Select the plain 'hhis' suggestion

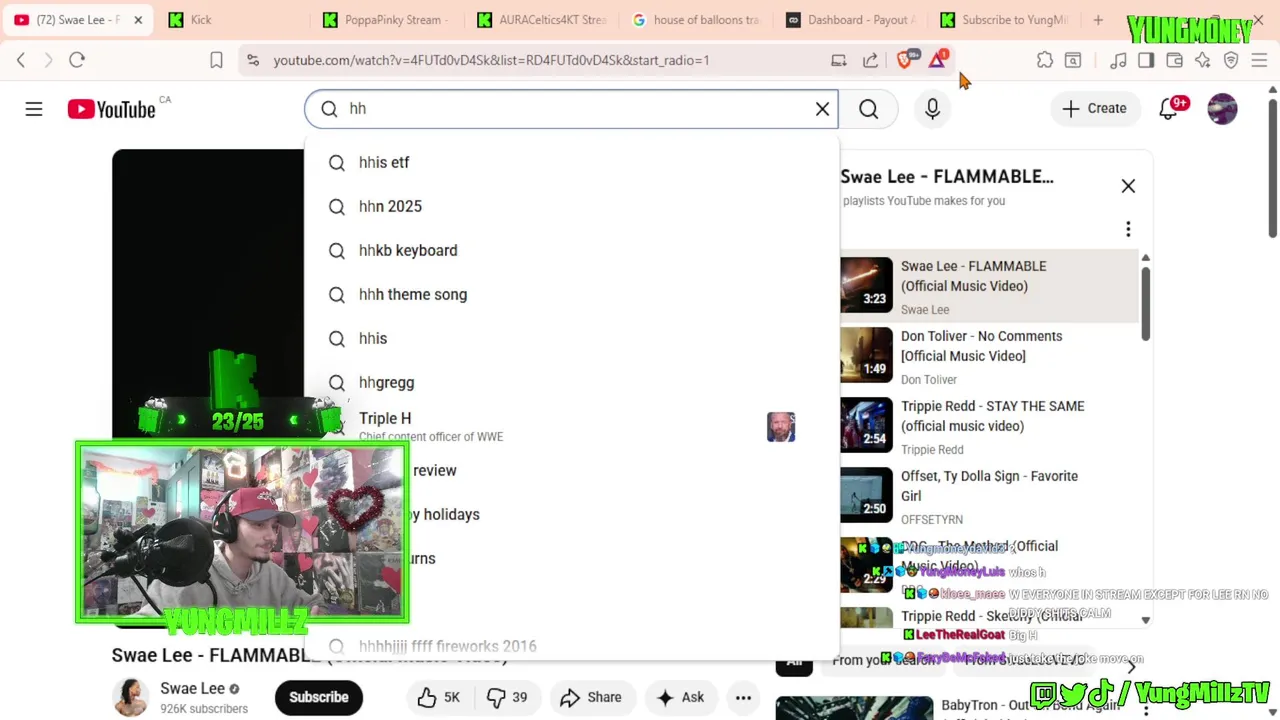pyautogui.click(x=571, y=339)
